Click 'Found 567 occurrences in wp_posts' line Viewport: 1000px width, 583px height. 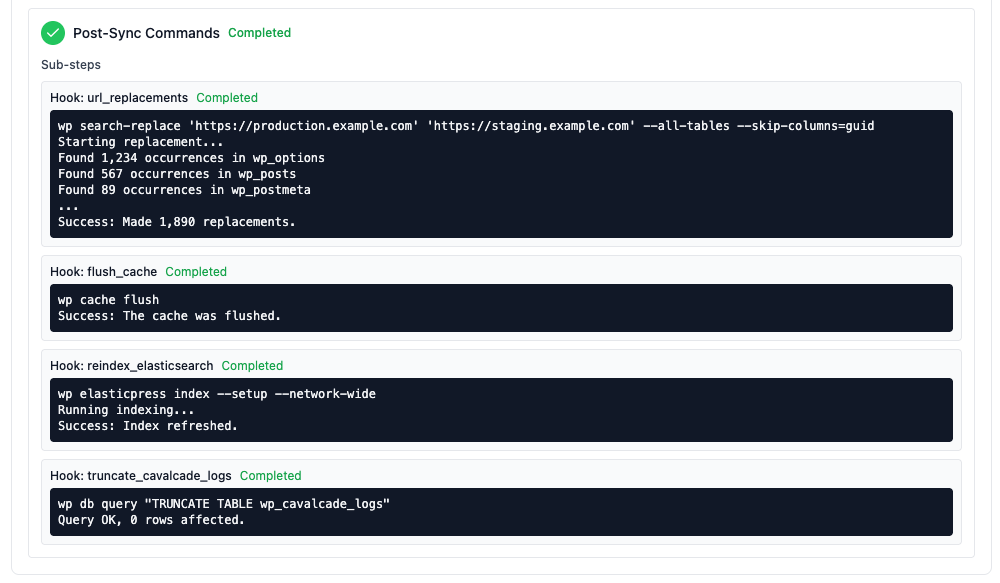(x=177, y=173)
